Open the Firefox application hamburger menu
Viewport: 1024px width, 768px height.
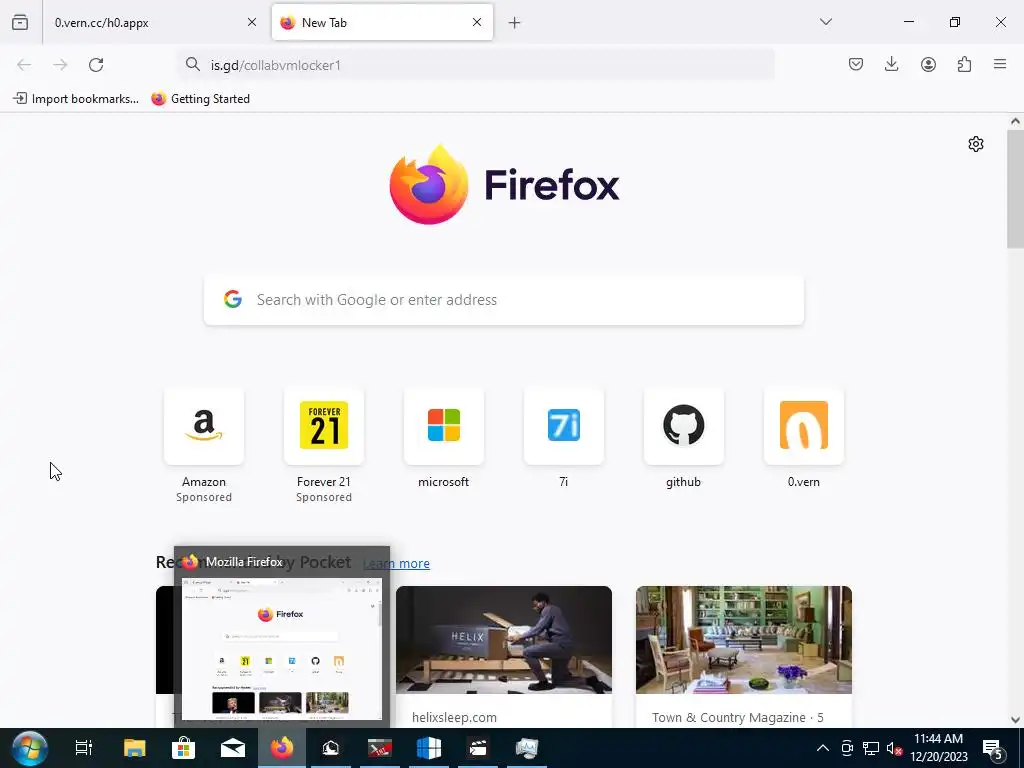[x=1000, y=64]
